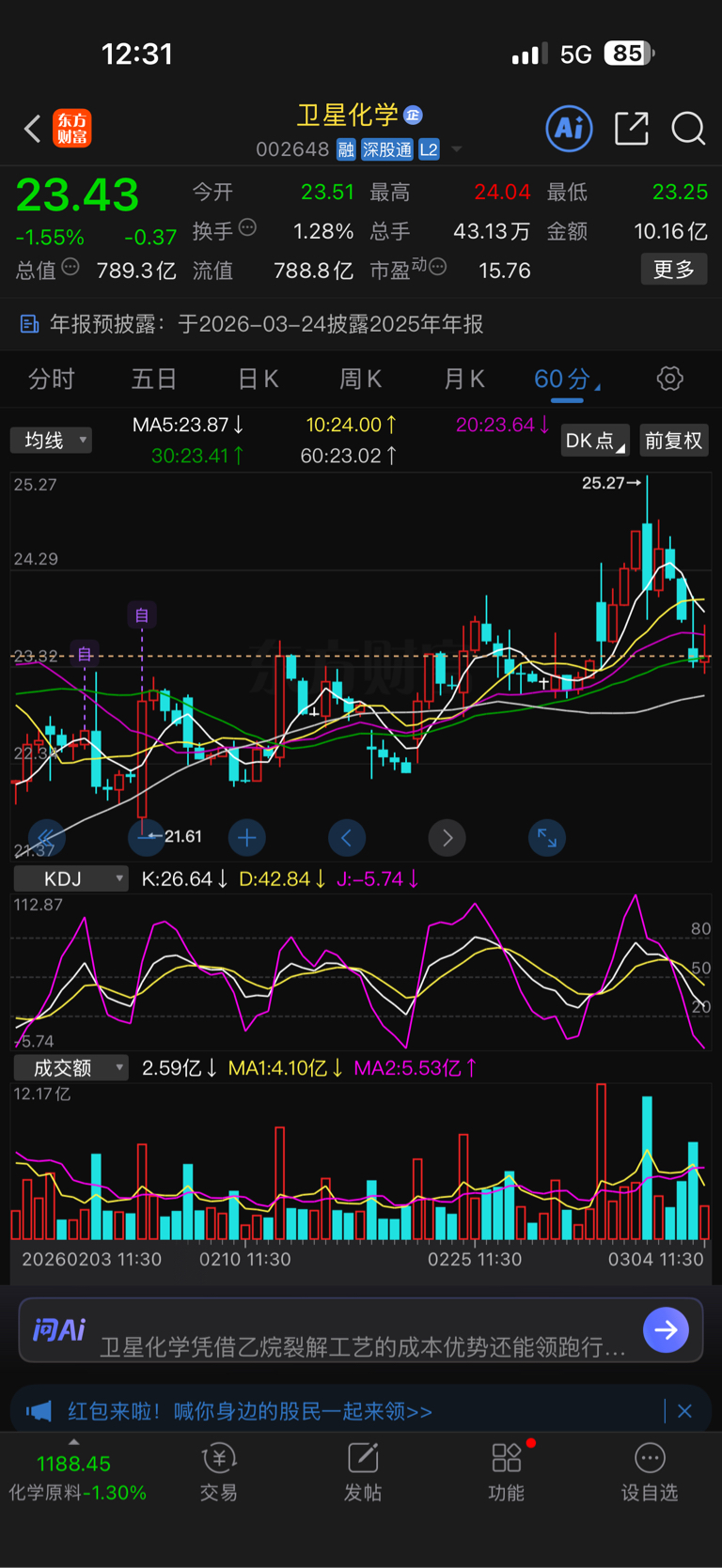Expand the stock code dropdown arrow
722x1568 pixels.
pyautogui.click(x=457, y=149)
